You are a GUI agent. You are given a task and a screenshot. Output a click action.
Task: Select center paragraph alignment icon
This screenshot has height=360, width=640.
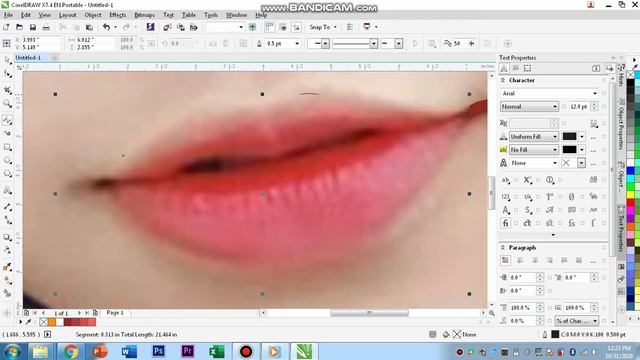coord(535,260)
